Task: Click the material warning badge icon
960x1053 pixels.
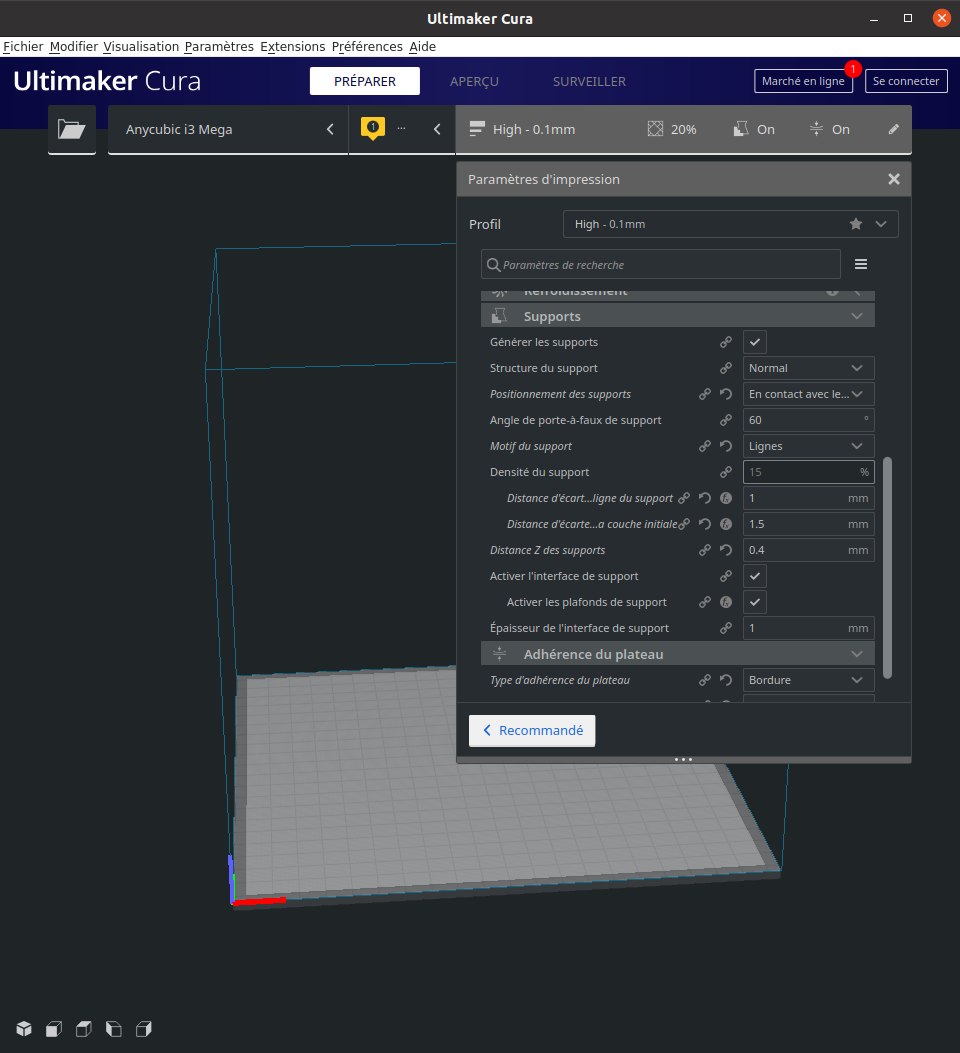Action: (373, 128)
